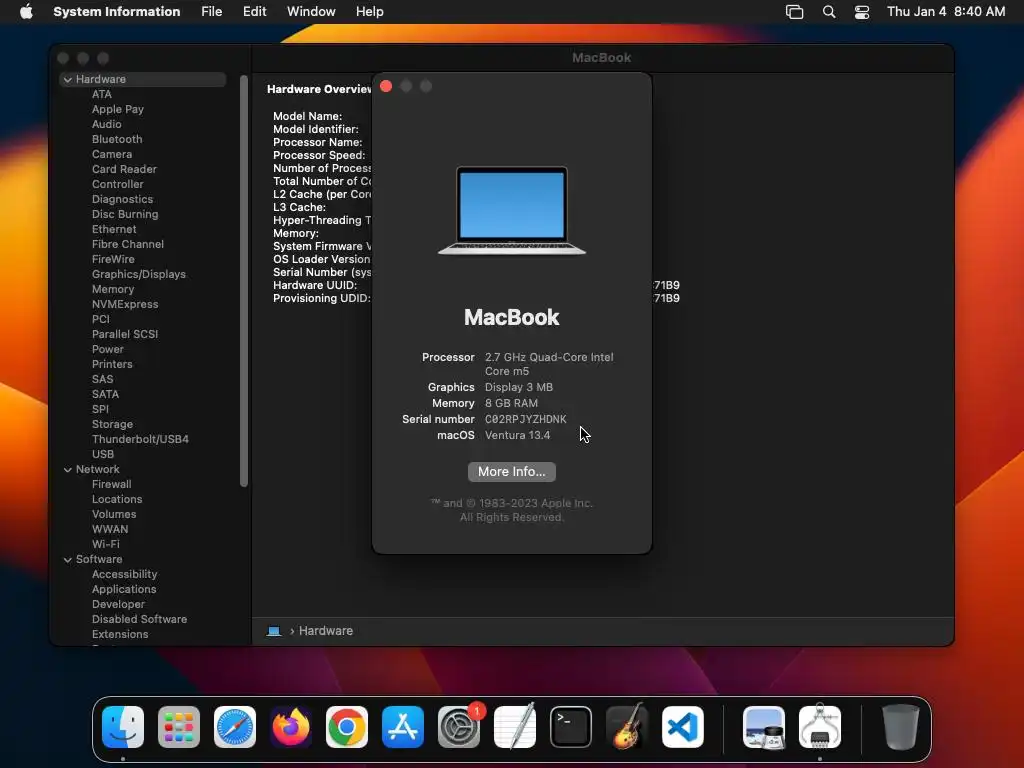Image resolution: width=1024 pixels, height=768 pixels.
Task: Open the System Information app menu
Action: click(117, 11)
